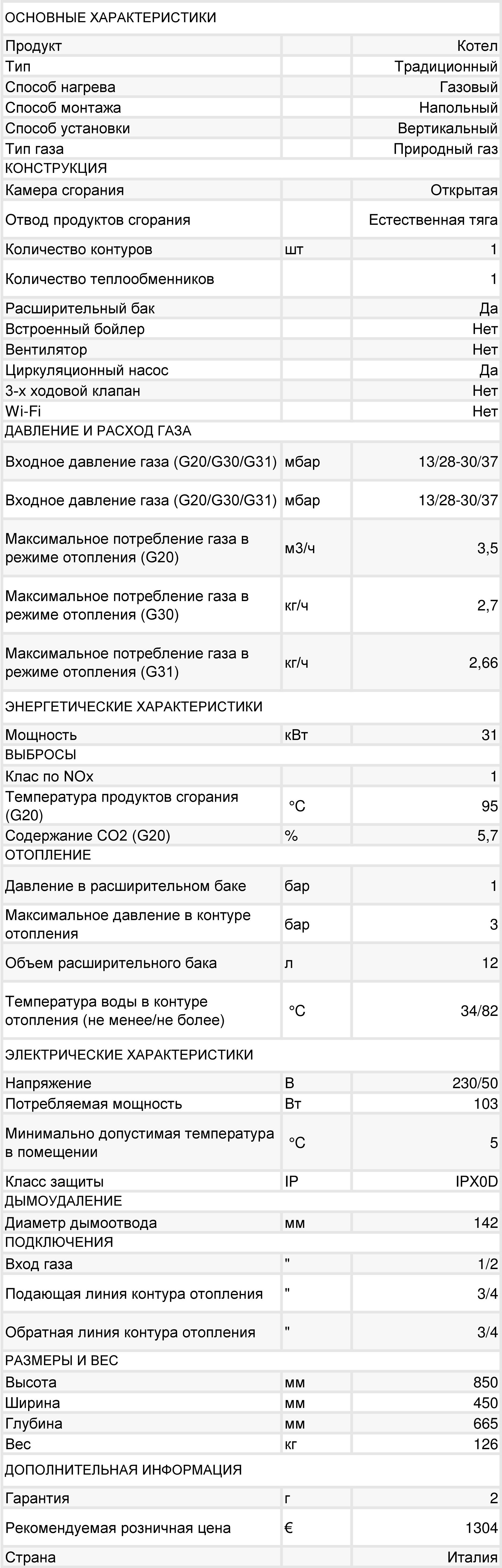Select the 'Природный газ' value

tap(445, 149)
